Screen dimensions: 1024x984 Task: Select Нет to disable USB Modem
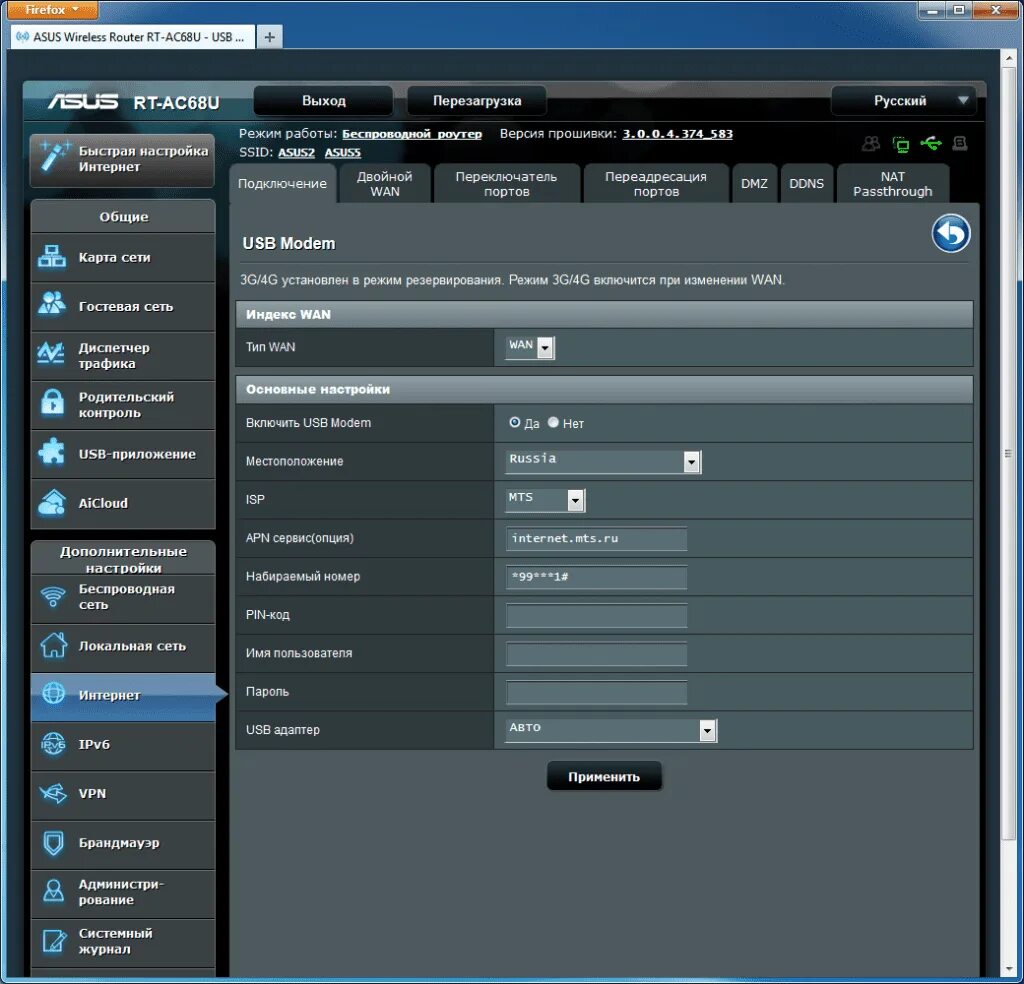tap(553, 422)
